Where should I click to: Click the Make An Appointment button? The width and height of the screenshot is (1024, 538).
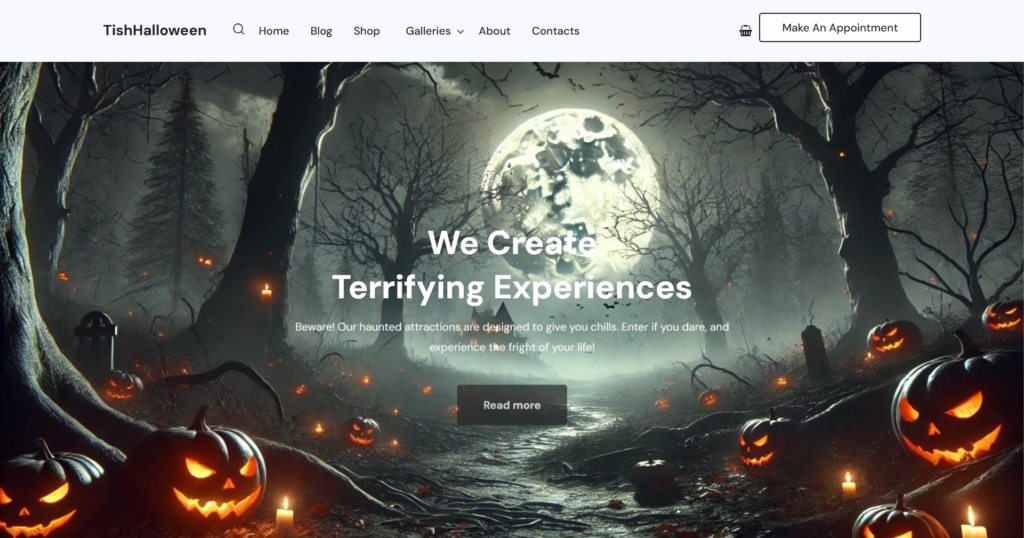tap(840, 27)
